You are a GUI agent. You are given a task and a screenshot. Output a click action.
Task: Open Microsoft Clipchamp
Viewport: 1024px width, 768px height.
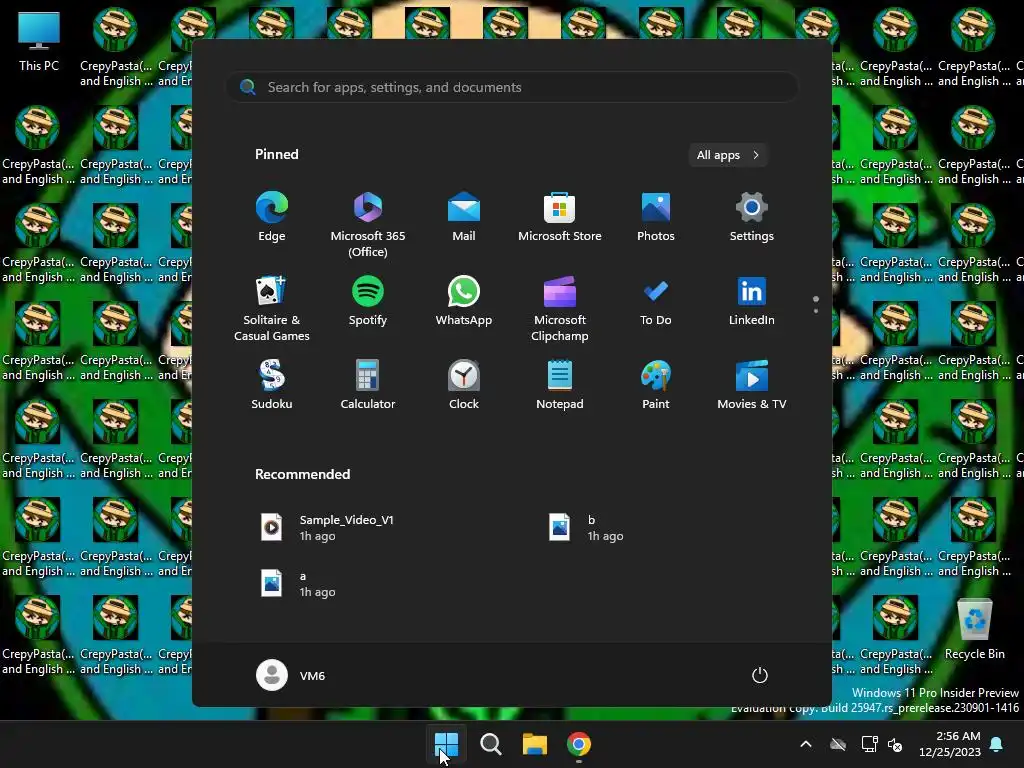(x=560, y=308)
